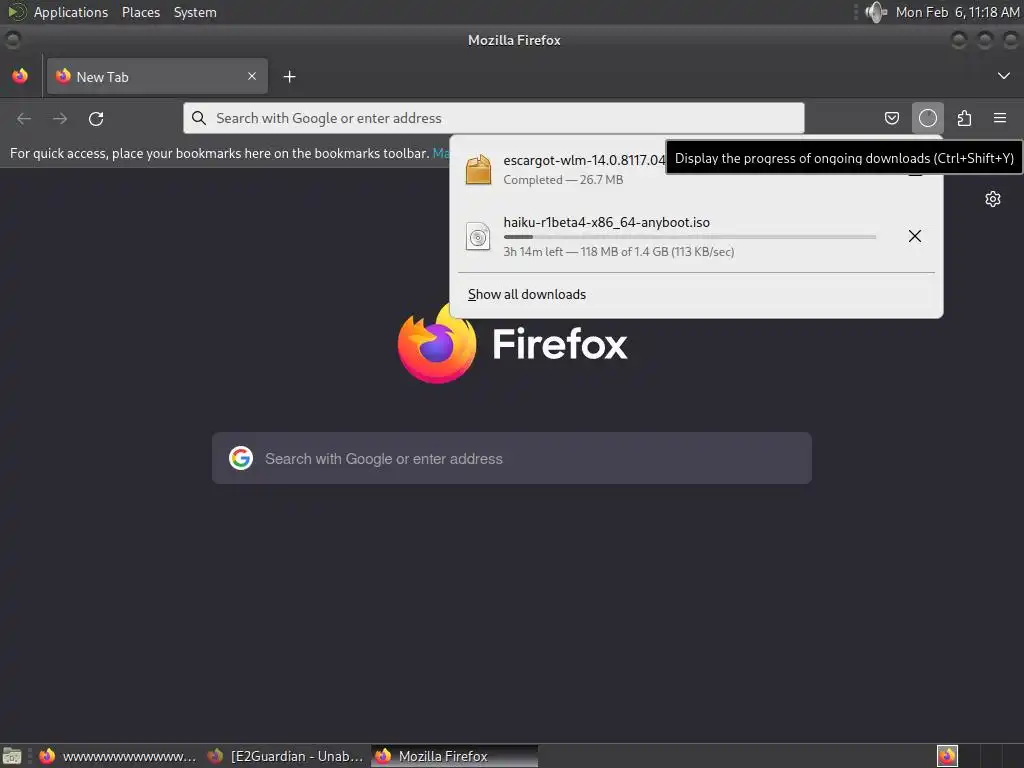The height and width of the screenshot is (768, 1024).
Task: Click the bookmarks toolbar manage link
Action: tap(441, 153)
